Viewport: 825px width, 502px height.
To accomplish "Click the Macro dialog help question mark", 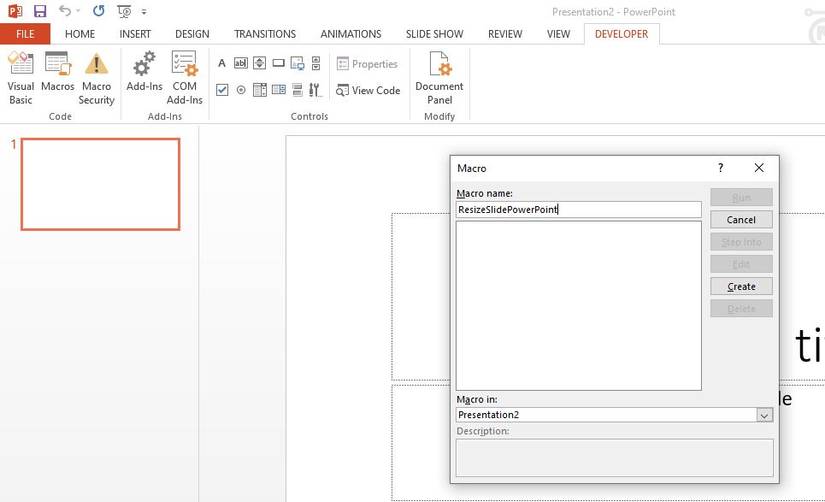I will pos(721,168).
